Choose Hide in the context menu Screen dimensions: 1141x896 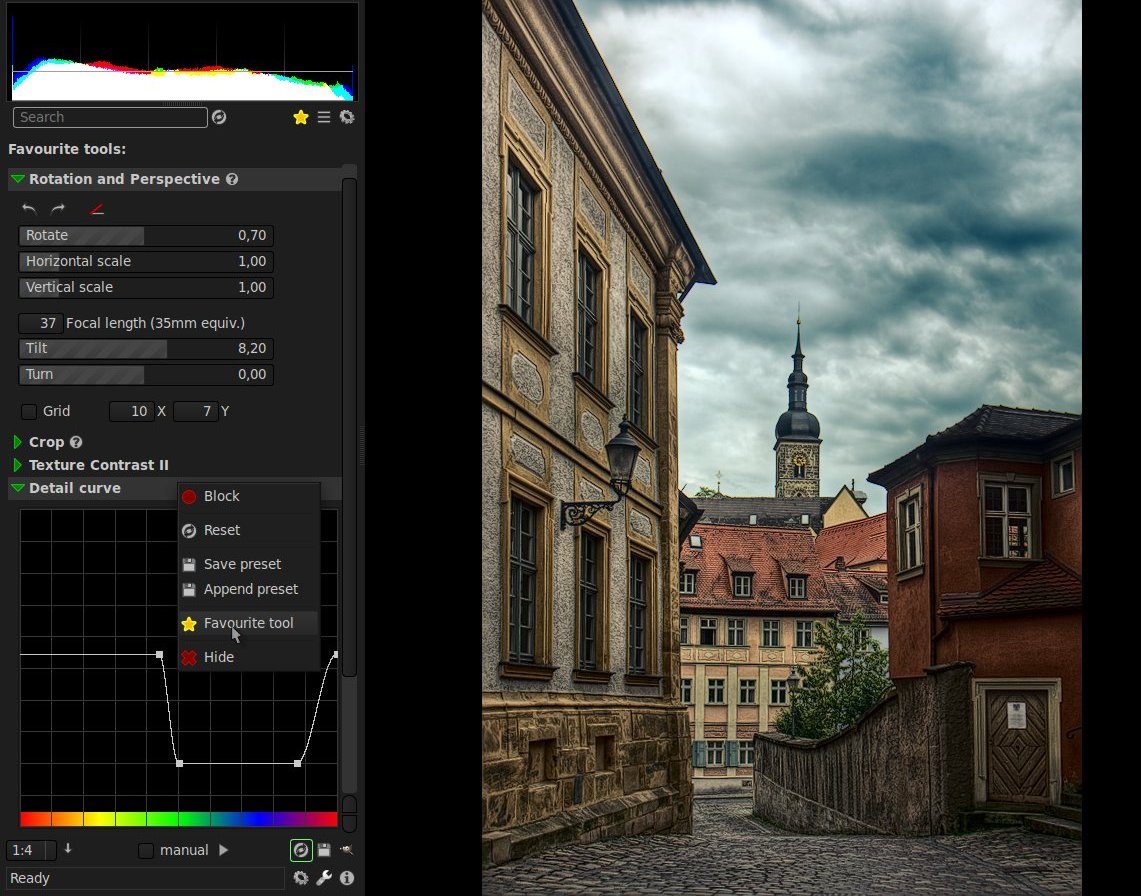pyautogui.click(x=249, y=657)
